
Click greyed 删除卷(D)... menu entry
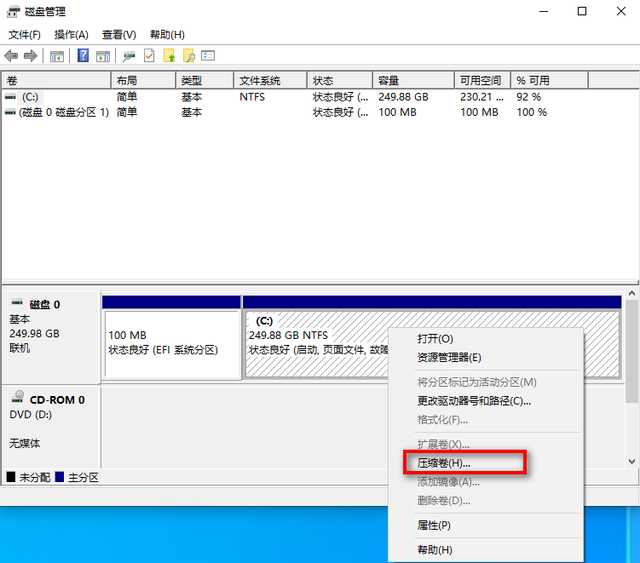486,501
